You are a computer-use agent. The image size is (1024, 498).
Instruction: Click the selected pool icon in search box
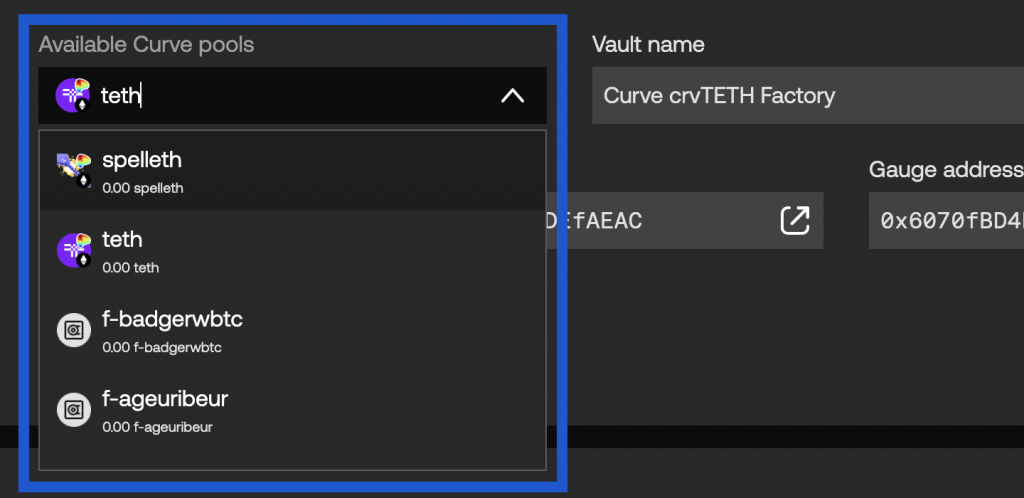click(72, 95)
